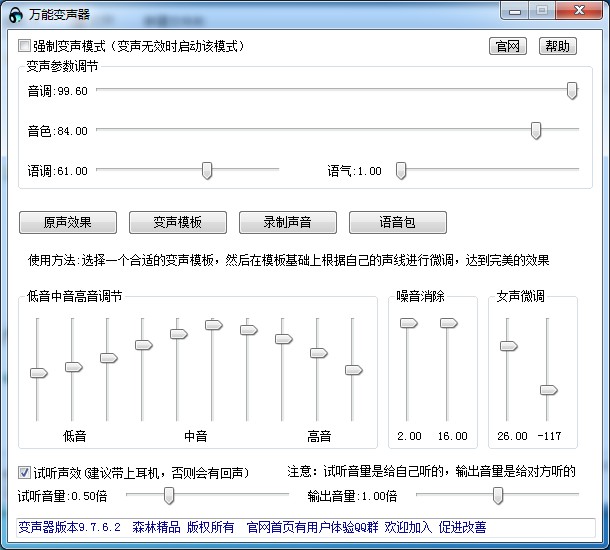Open the 官网 website button
Screen dimensions: 610x550
point(508,46)
